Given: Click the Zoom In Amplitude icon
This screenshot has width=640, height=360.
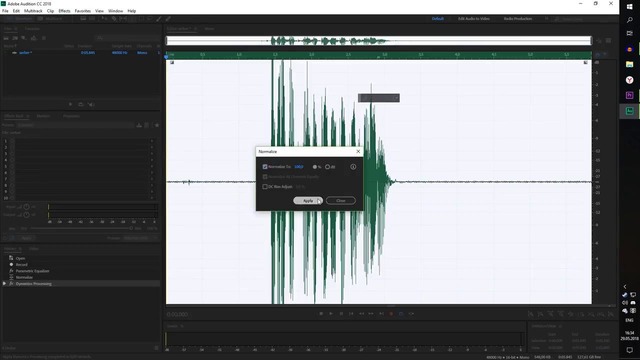Looking at the screenshot, I should tap(531, 314).
